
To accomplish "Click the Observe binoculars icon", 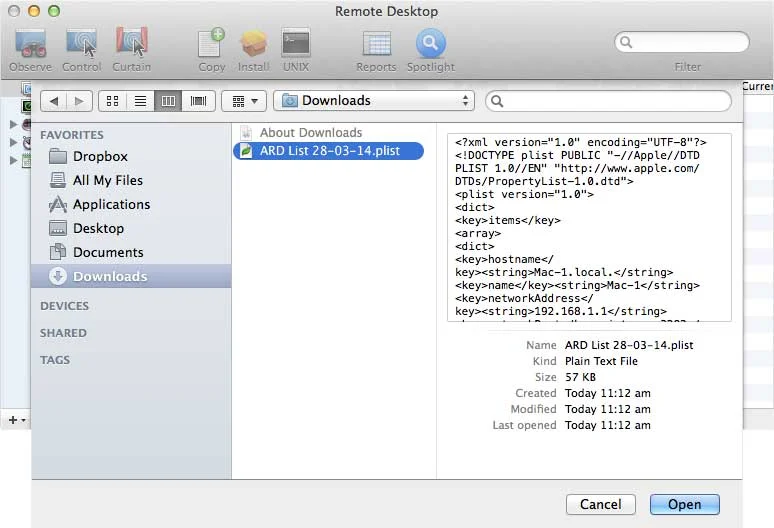I will tap(30, 43).
